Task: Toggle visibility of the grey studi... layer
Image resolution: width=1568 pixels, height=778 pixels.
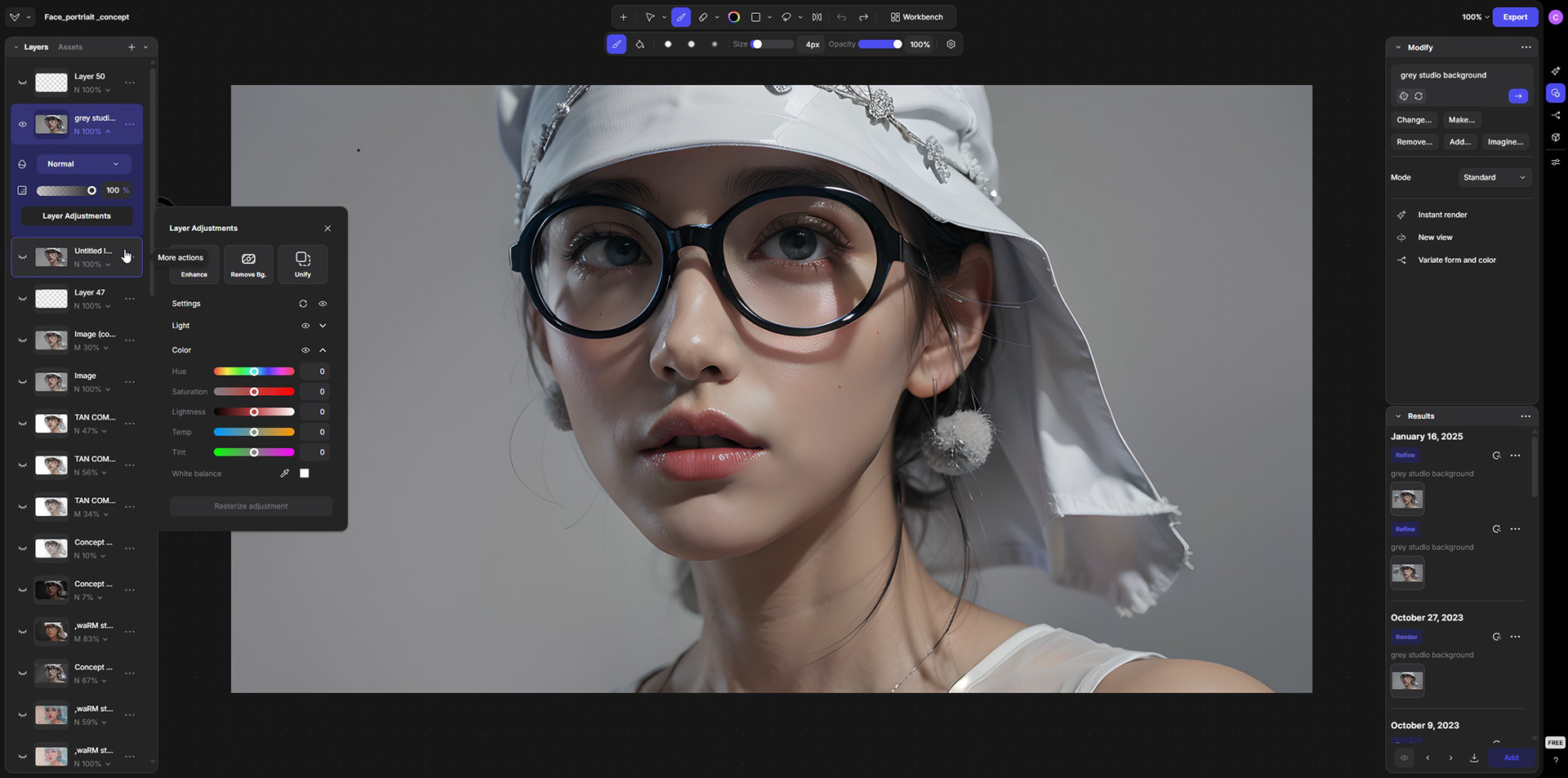Action: point(23,125)
